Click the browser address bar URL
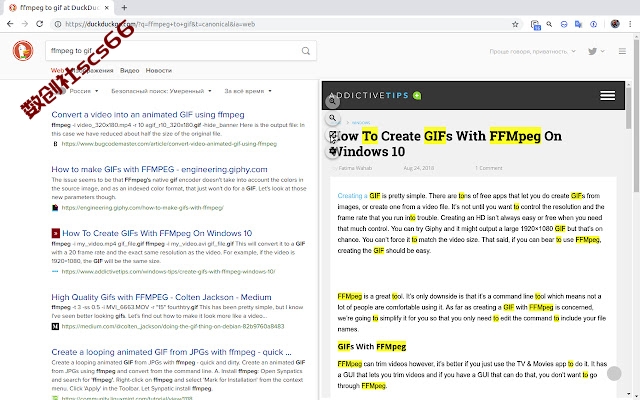Image resolution: width=640 pixels, height=400 pixels. pyautogui.click(x=160, y=24)
